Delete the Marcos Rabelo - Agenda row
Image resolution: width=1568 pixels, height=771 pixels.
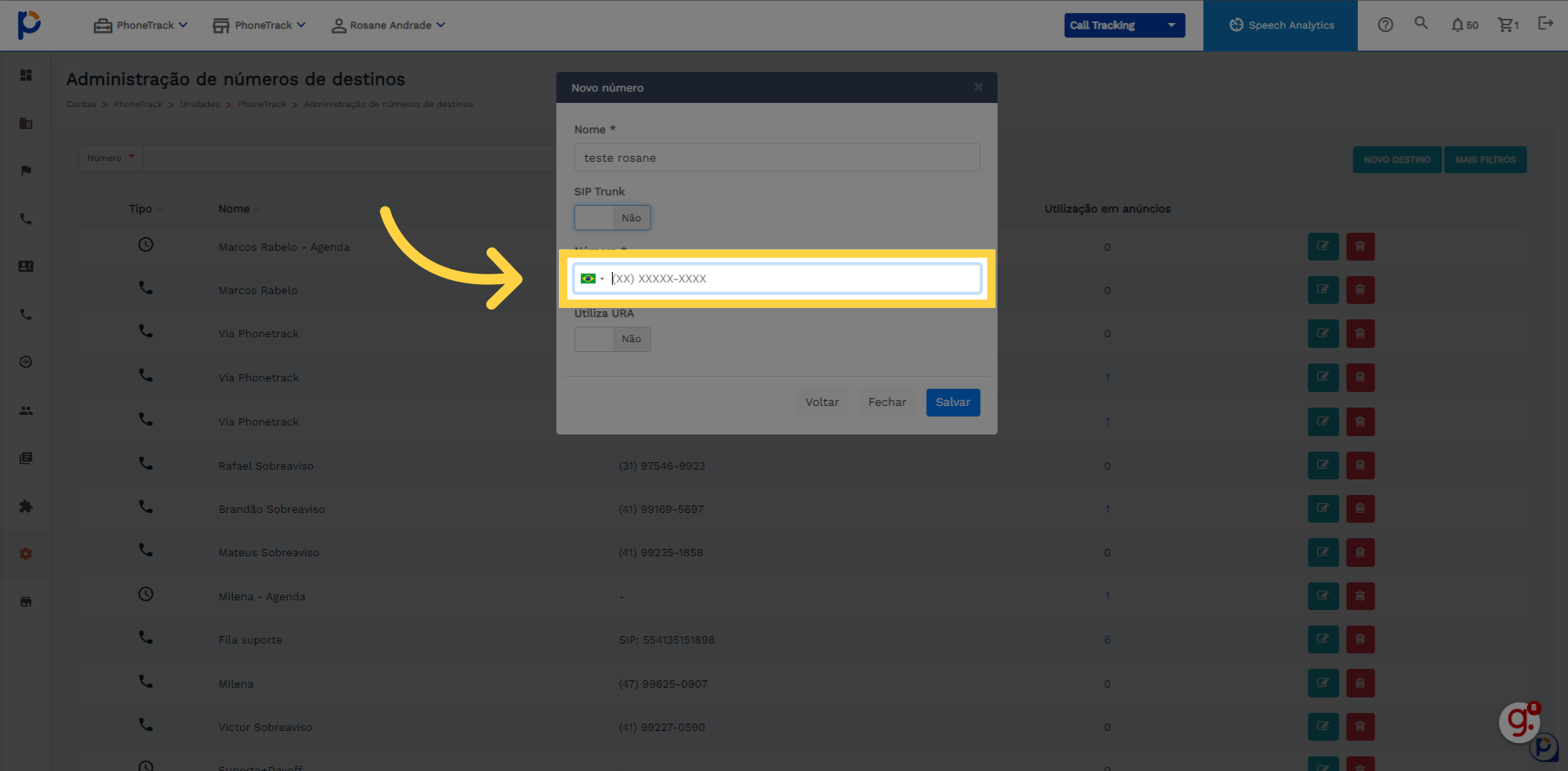[x=1360, y=247]
